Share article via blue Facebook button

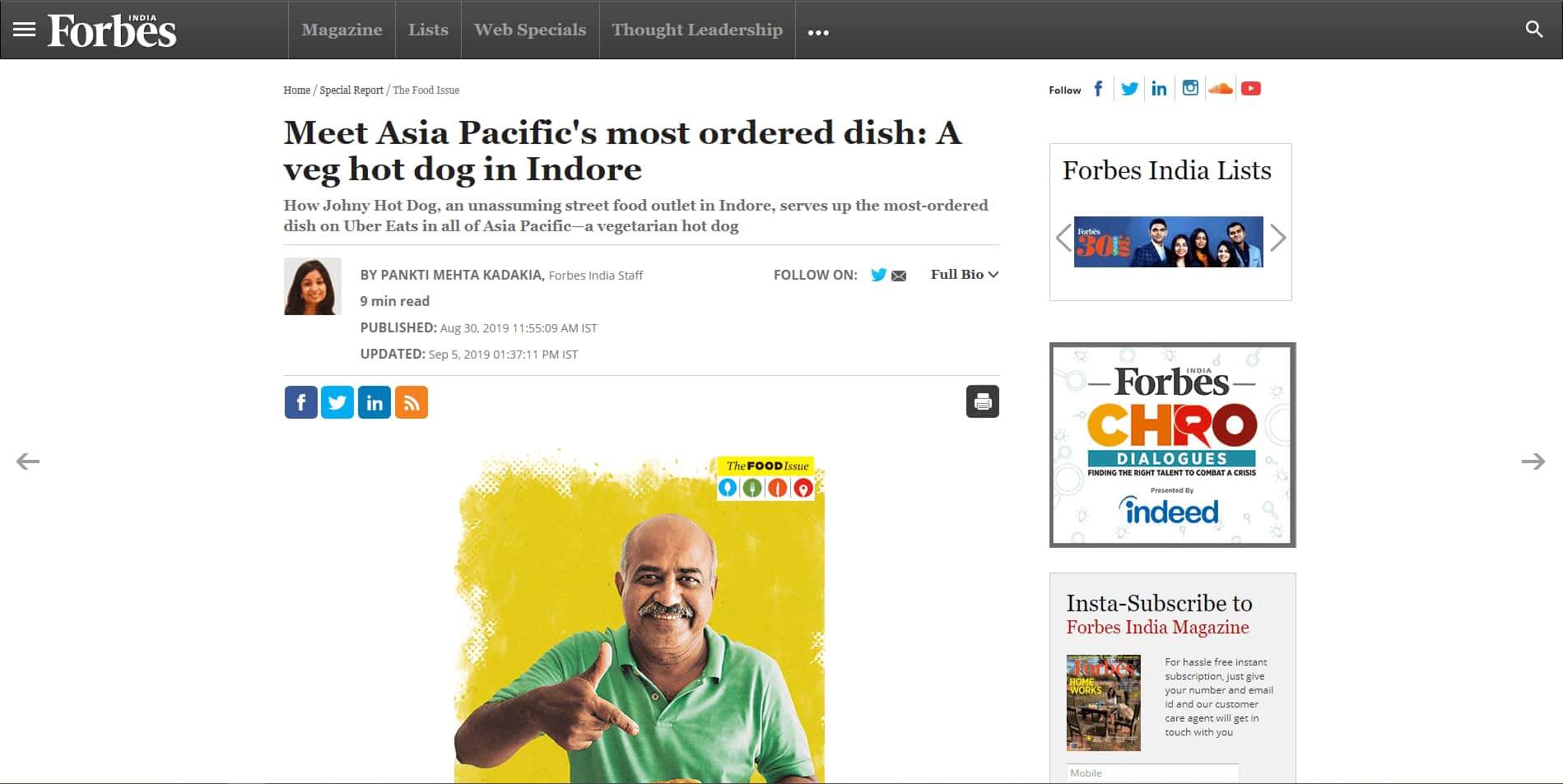pyautogui.click(x=300, y=402)
